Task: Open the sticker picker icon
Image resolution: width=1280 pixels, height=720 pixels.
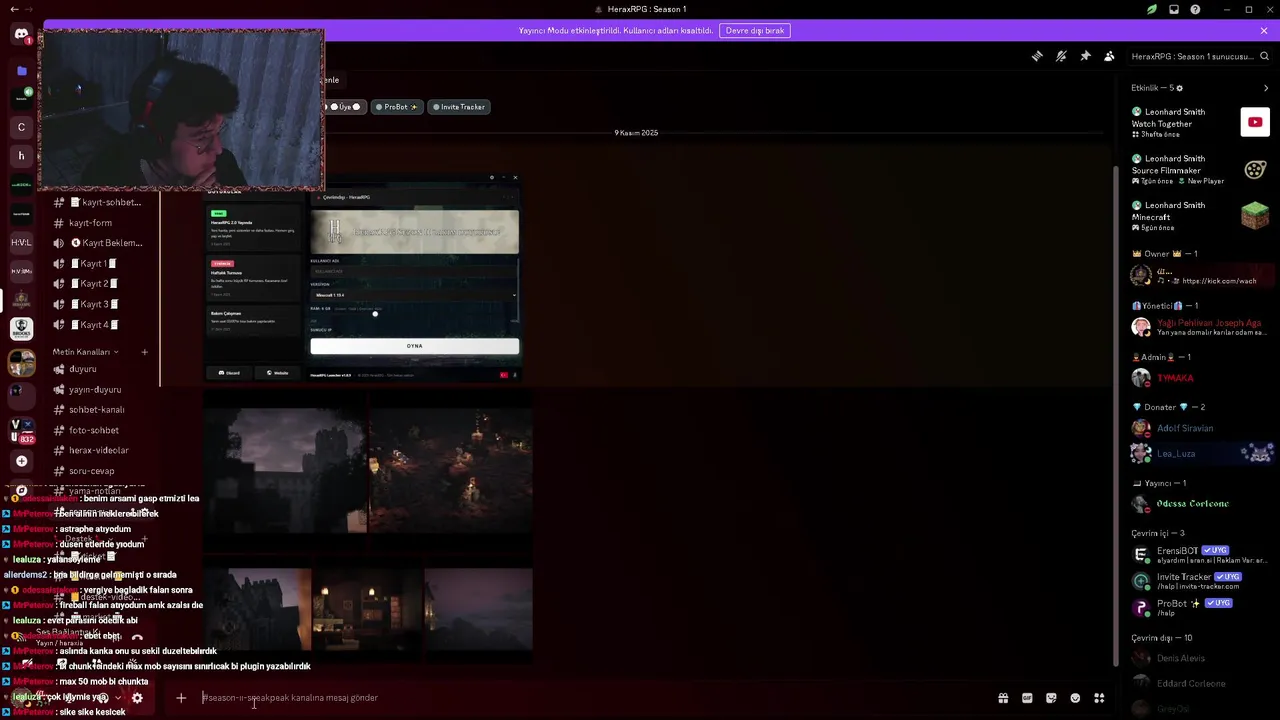Action: click(1051, 698)
